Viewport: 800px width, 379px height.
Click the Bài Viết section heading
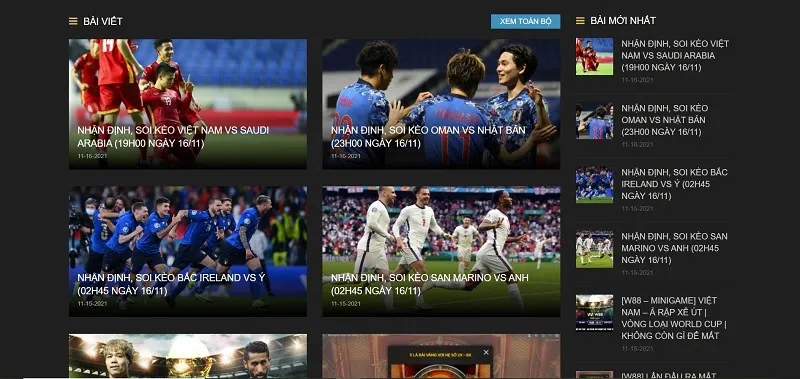pyautogui.click(x=103, y=21)
